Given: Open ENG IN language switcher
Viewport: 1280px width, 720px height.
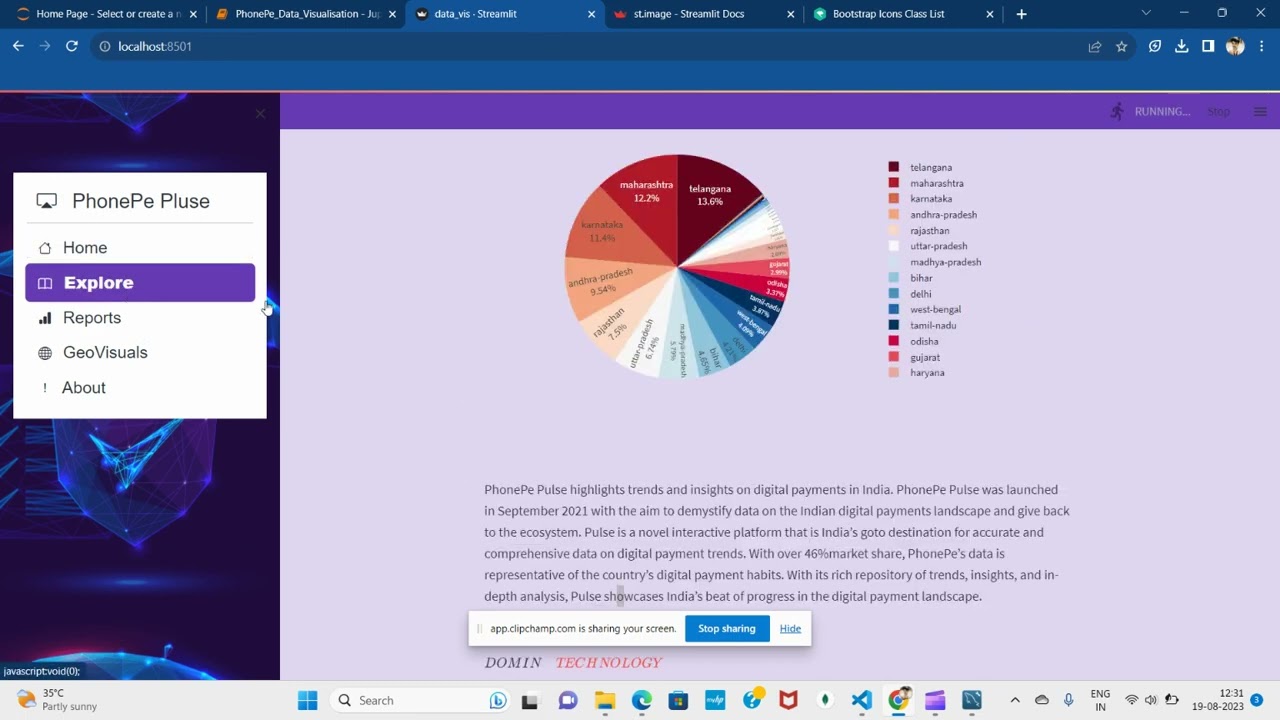Looking at the screenshot, I should coord(1100,700).
